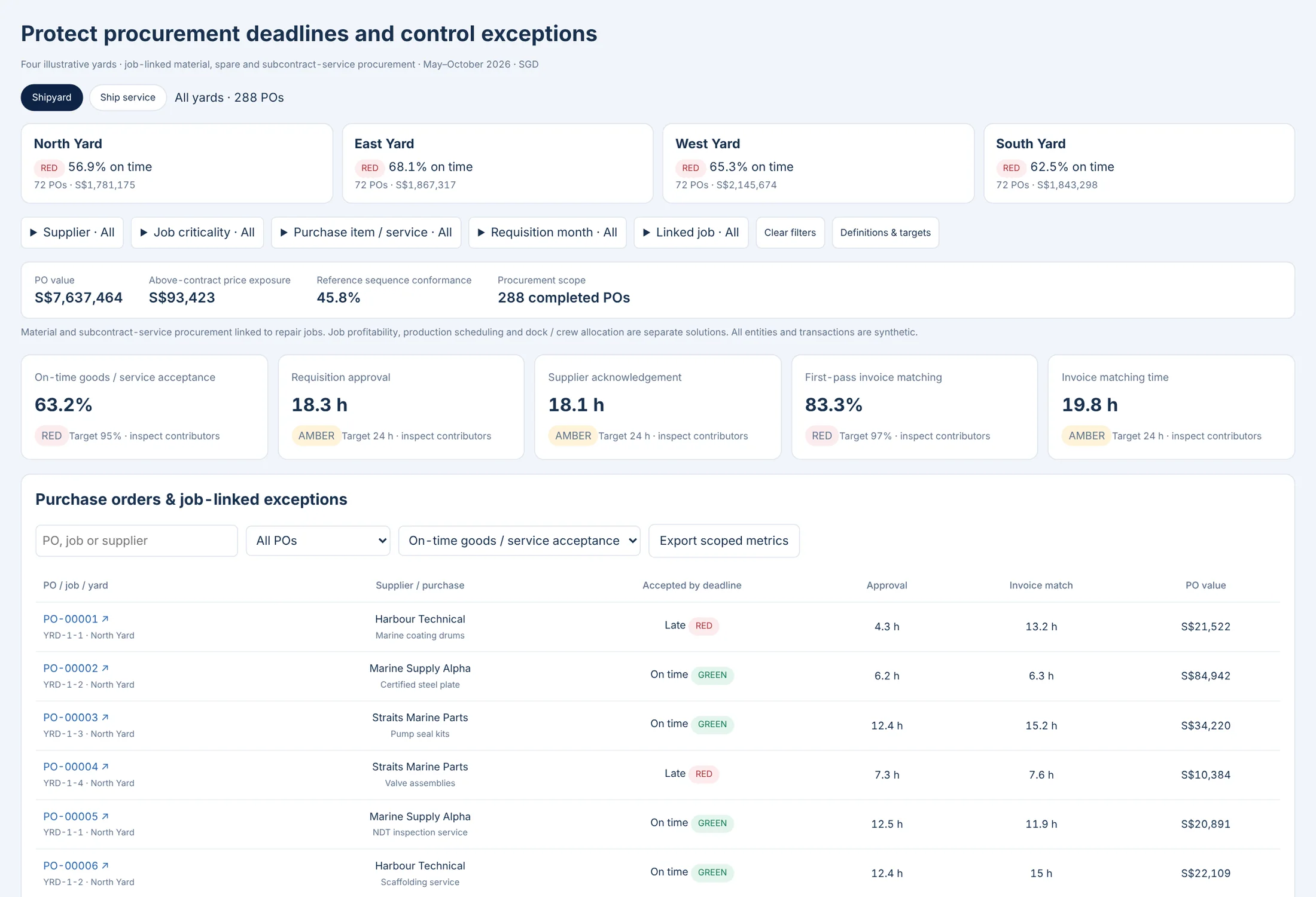
Task: Inspect Requisition approval KPI card
Action: tap(401, 407)
